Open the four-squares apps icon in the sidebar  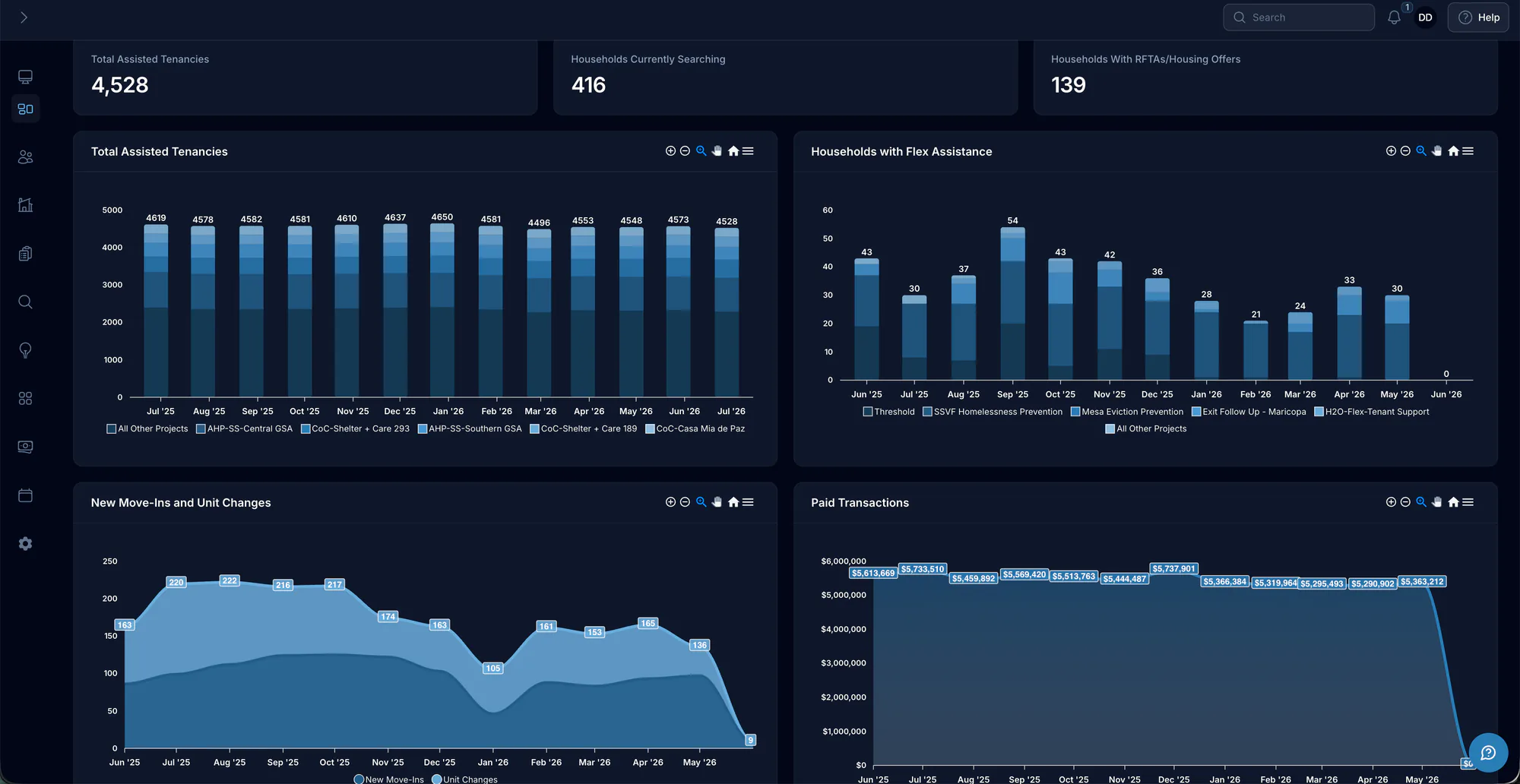[25, 399]
